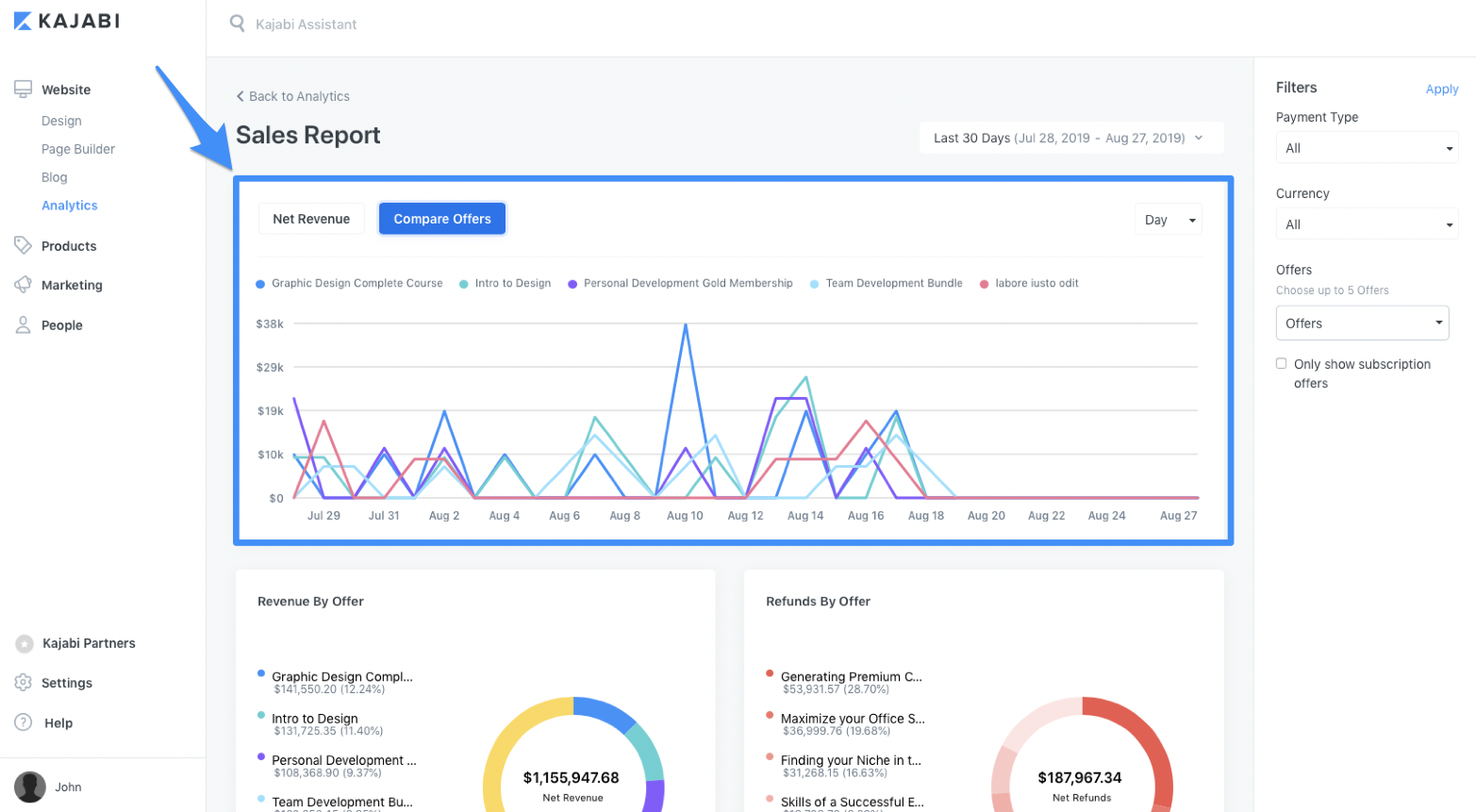Open the date range dropdown
Screen dimensions: 1476x812
(1070, 138)
